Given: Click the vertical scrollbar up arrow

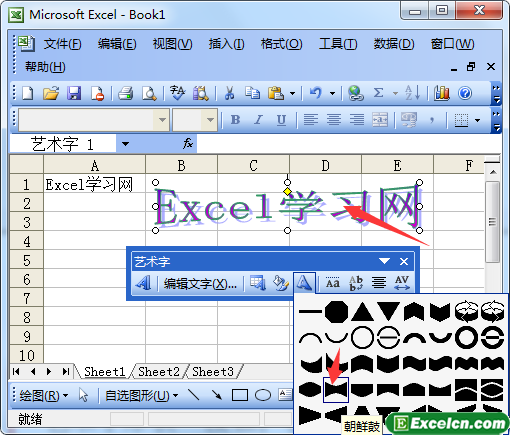Looking at the screenshot, I should coord(493,172).
